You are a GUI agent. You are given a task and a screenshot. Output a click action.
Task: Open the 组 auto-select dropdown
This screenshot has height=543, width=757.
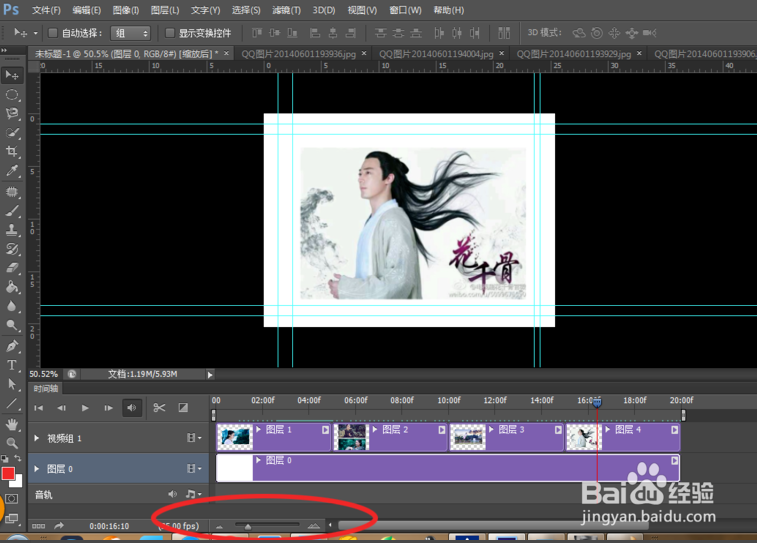pyautogui.click(x=130, y=33)
